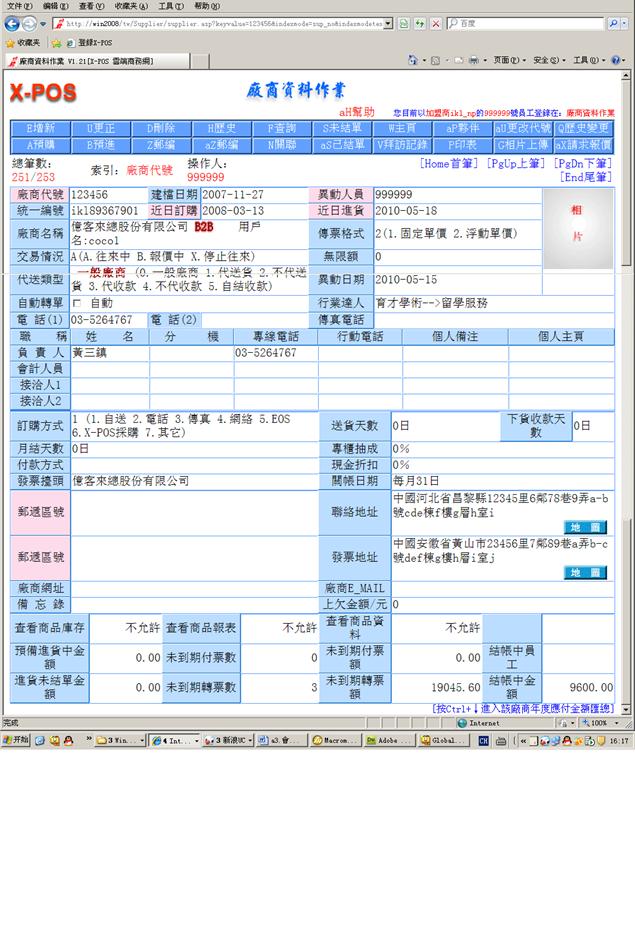This screenshot has height=930, width=635.
Task: Open Macromedia app from the taskbar
Action: (x=335, y=741)
